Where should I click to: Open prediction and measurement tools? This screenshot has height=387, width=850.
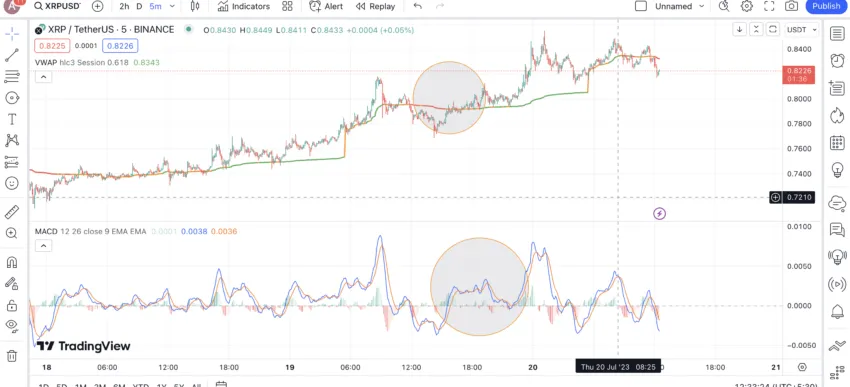click(12, 162)
